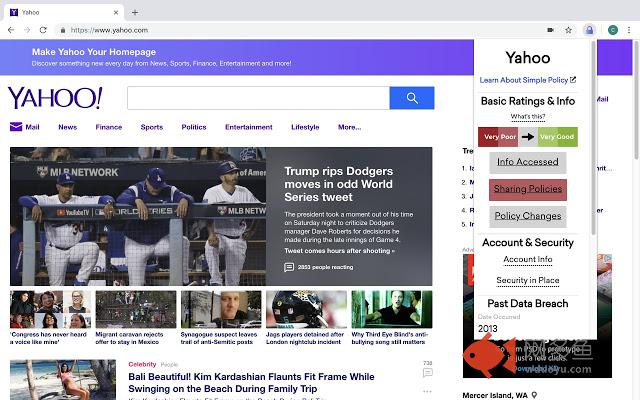The width and height of the screenshot is (640, 400).
Task: Click the What's this? link
Action: point(528,117)
